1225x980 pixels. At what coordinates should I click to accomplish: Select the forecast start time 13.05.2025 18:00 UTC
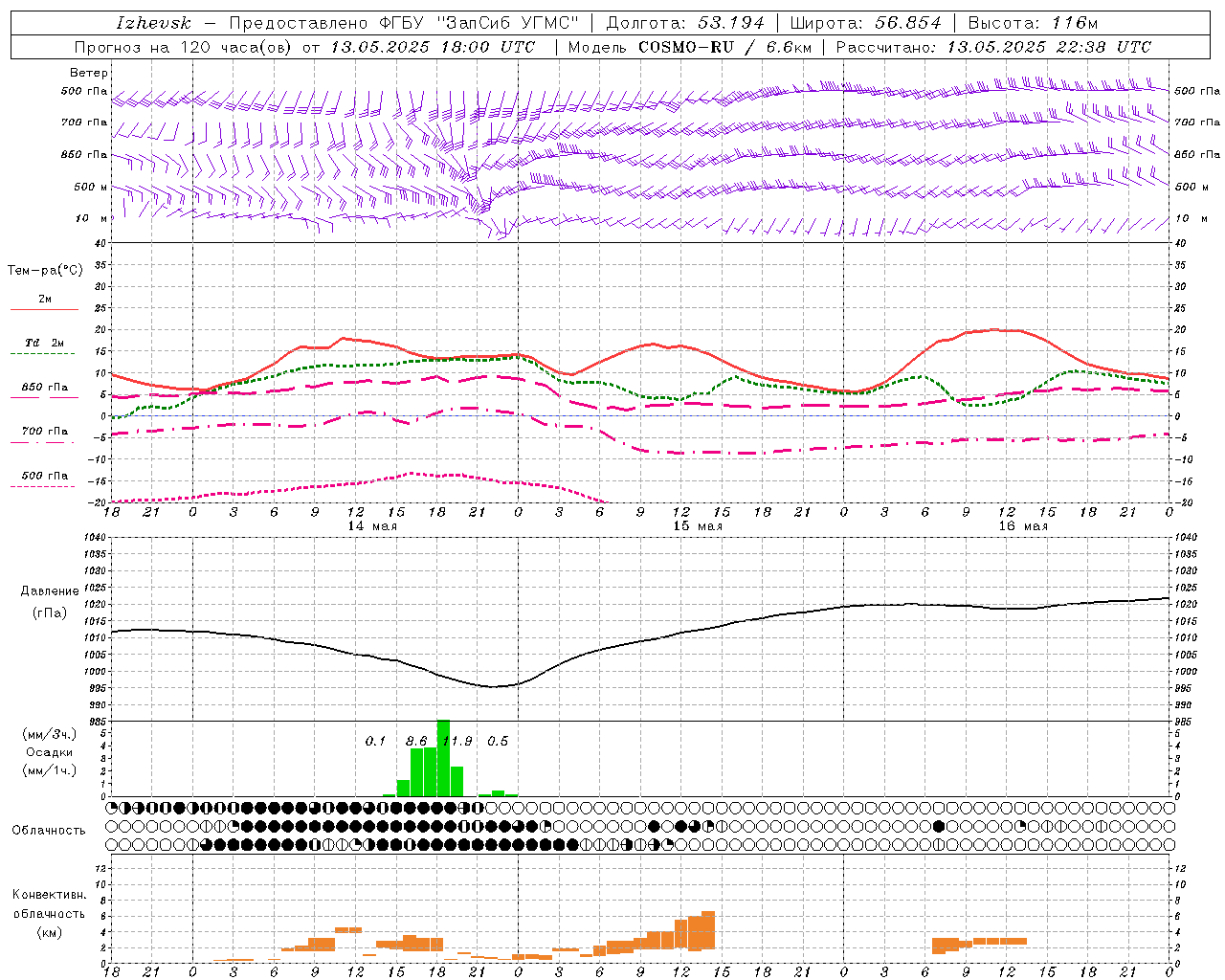[433, 47]
